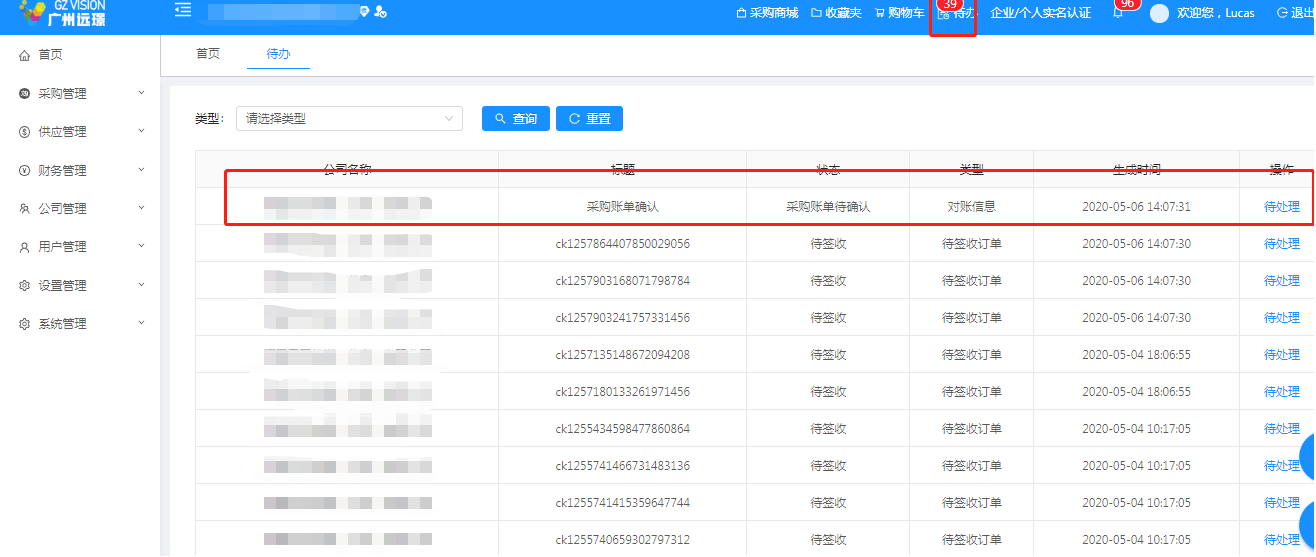Screen dimensions: 1316x557
Task: Click the user avatar circle
Action: click(1159, 14)
